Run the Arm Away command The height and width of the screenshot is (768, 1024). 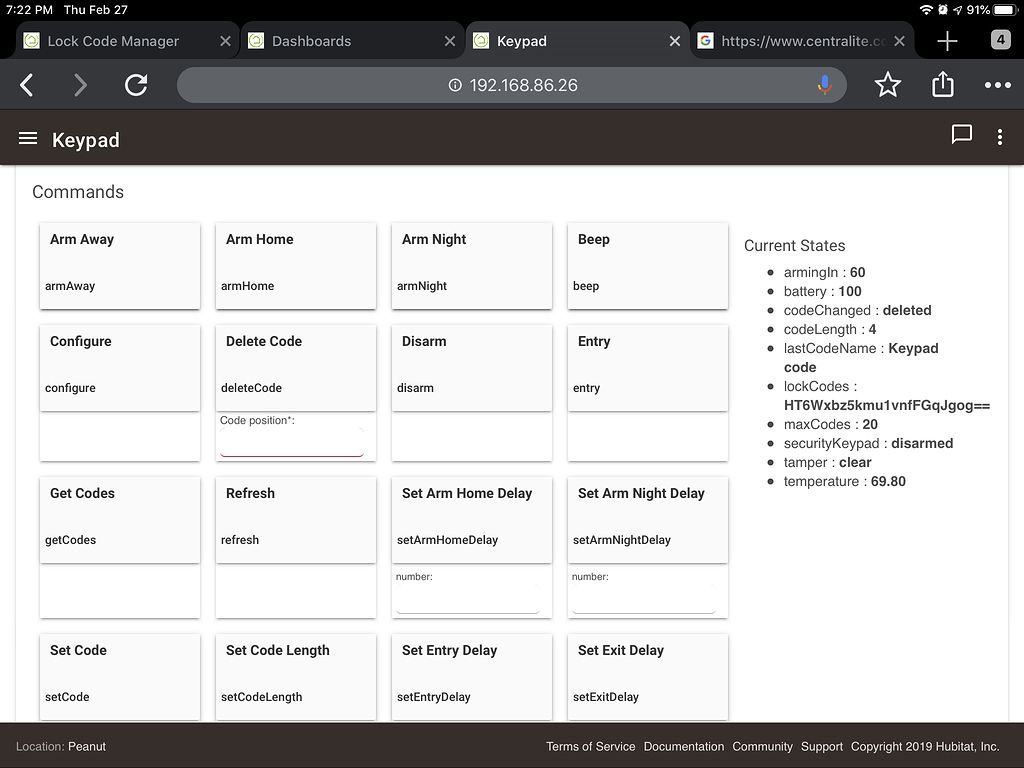pyautogui.click(x=120, y=266)
